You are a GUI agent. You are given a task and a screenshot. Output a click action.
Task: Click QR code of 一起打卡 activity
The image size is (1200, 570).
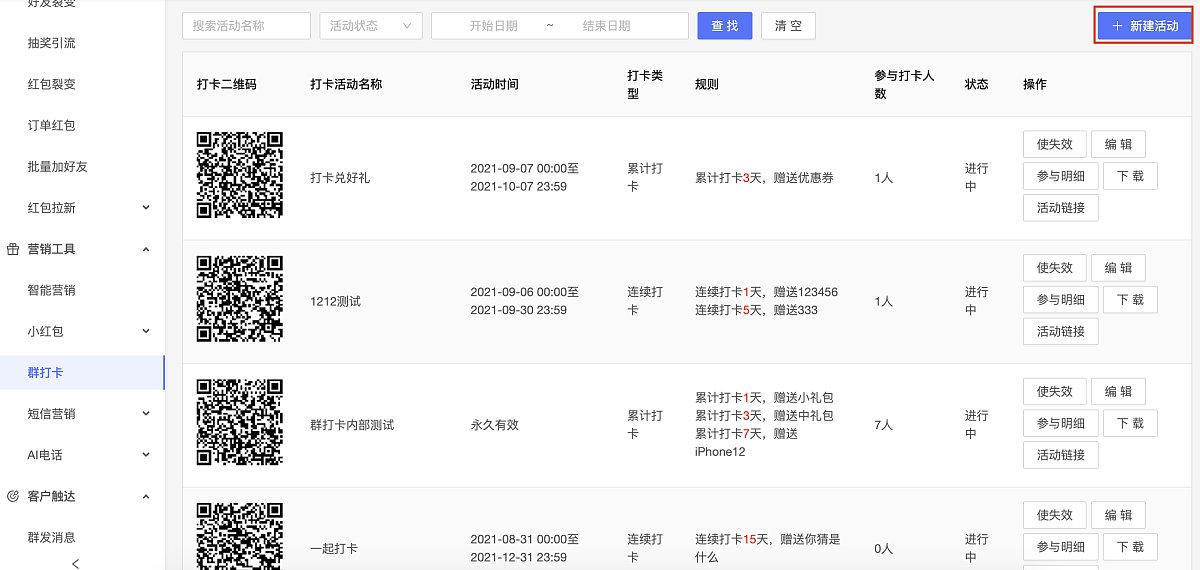tap(240, 536)
